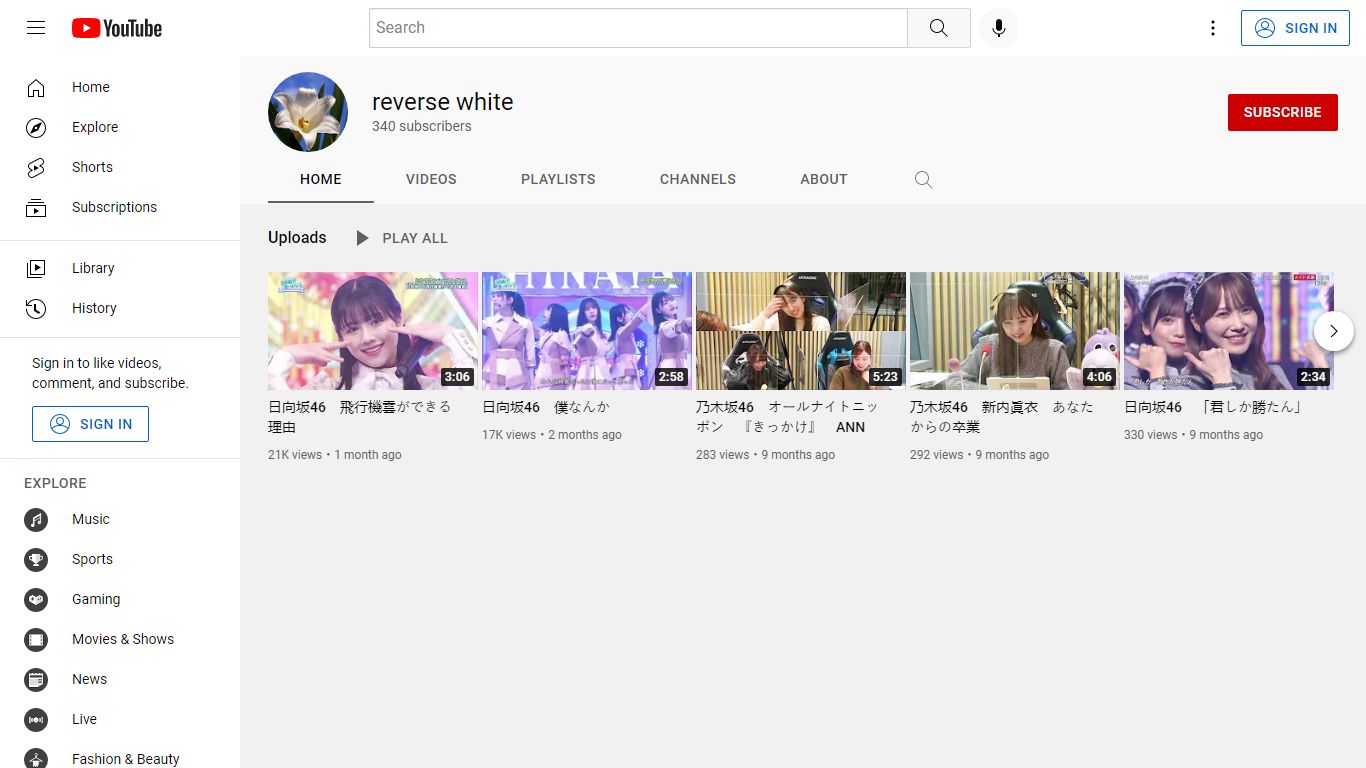The height and width of the screenshot is (768, 1366).
Task: Click the History label in the sidebar
Action: coord(94,308)
